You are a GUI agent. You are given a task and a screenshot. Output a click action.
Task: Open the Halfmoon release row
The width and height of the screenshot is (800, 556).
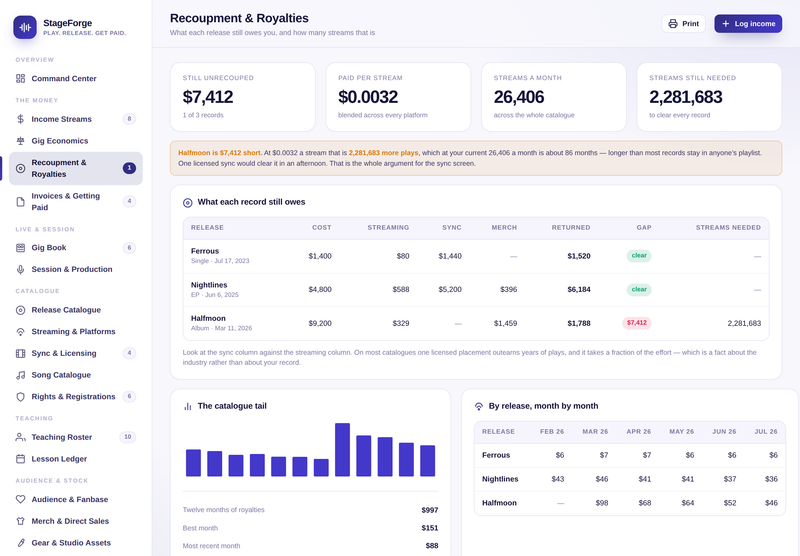click(476, 323)
